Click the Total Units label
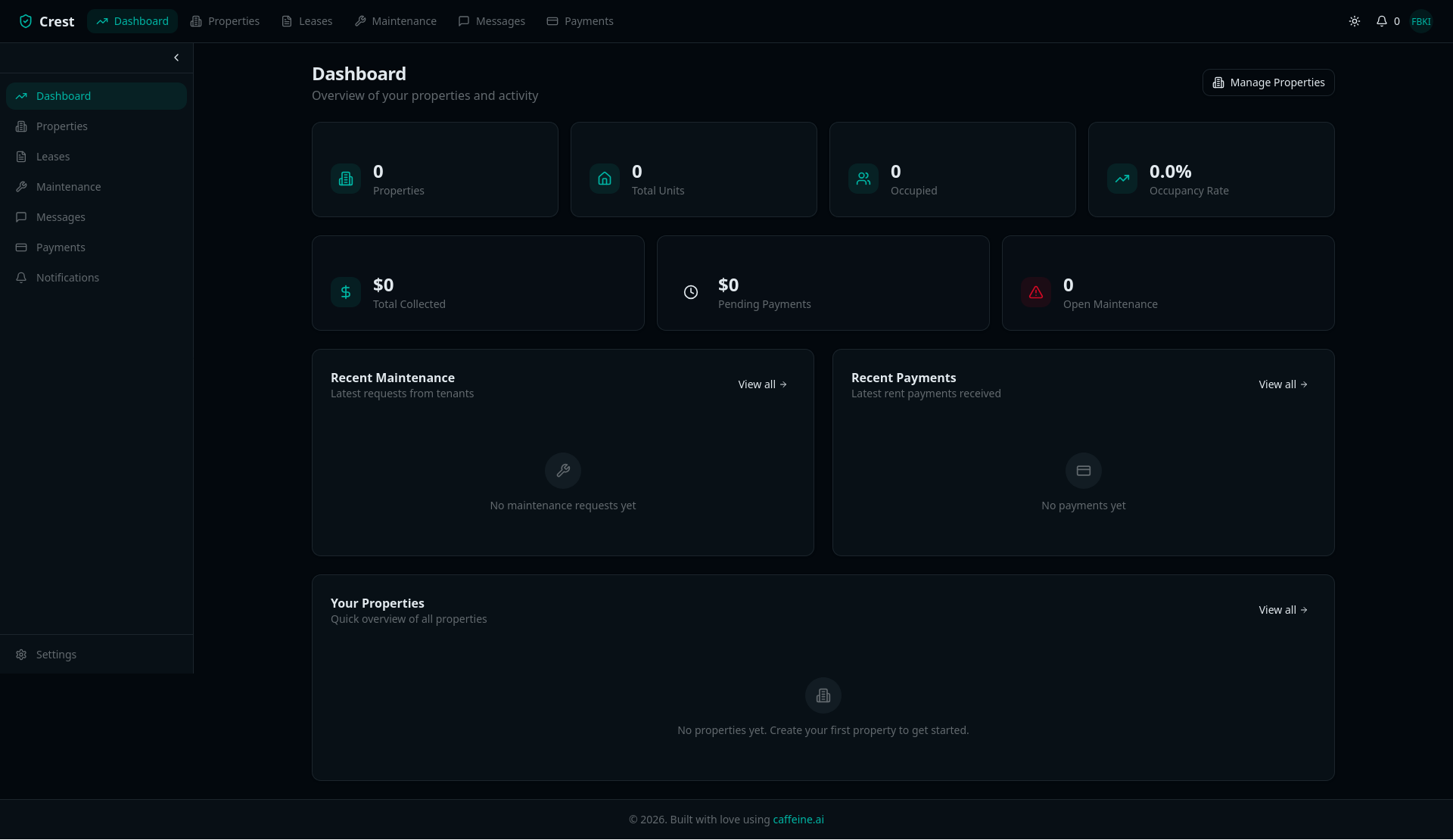1453x840 pixels. 658,191
